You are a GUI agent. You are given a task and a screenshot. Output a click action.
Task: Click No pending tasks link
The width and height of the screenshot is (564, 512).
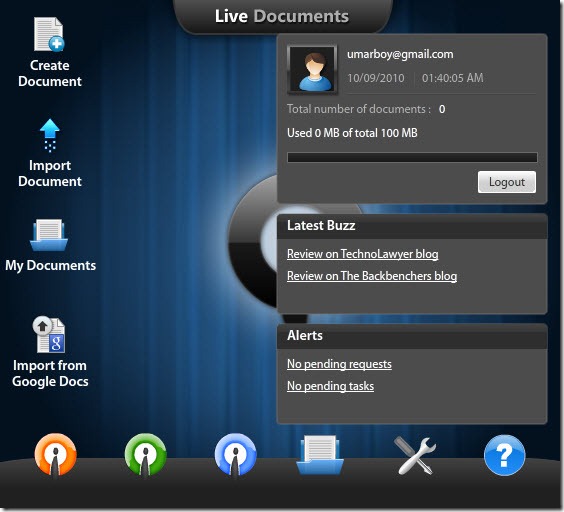point(330,386)
